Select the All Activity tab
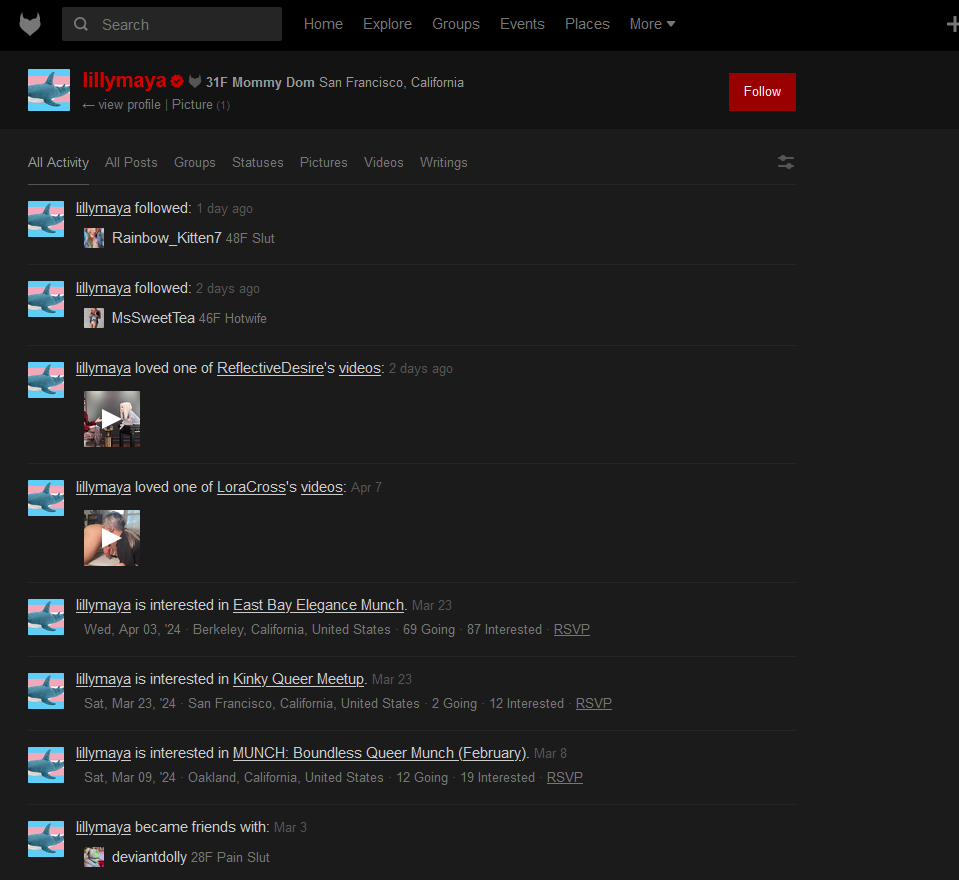Image resolution: width=959 pixels, height=880 pixels. pyautogui.click(x=58, y=163)
